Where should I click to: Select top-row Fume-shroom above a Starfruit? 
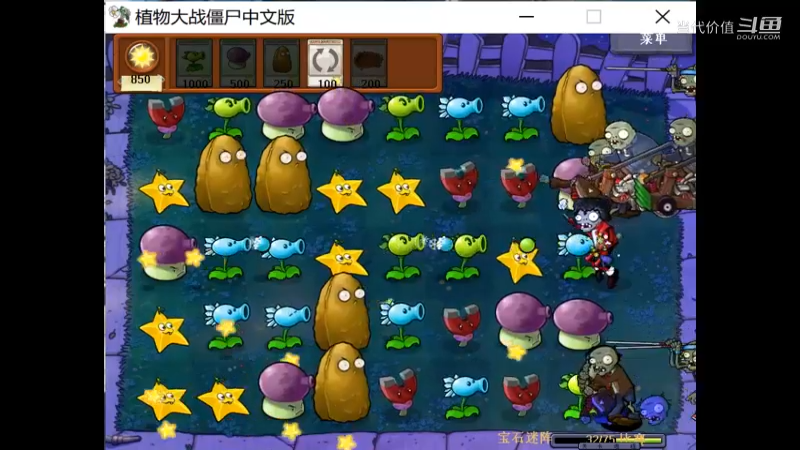pyautogui.click(x=345, y=114)
